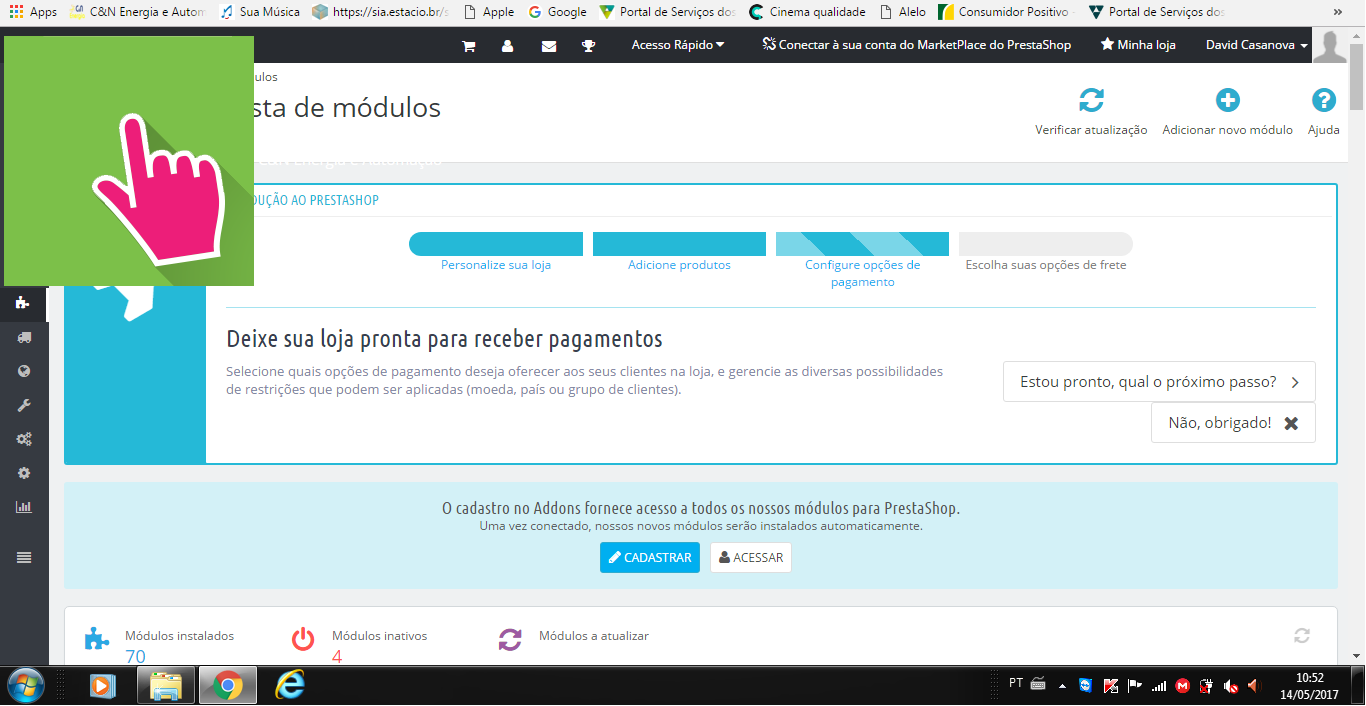Open Administration single gear icon in sidebar

[x=24, y=473]
